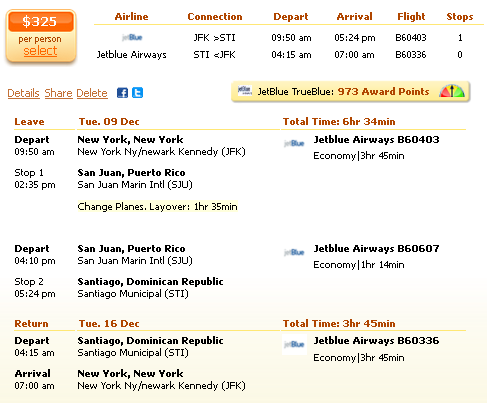Image resolution: width=487 pixels, height=403 pixels.
Task: Click JetBlue logo beside flight B60403
Action: pyautogui.click(x=294, y=143)
